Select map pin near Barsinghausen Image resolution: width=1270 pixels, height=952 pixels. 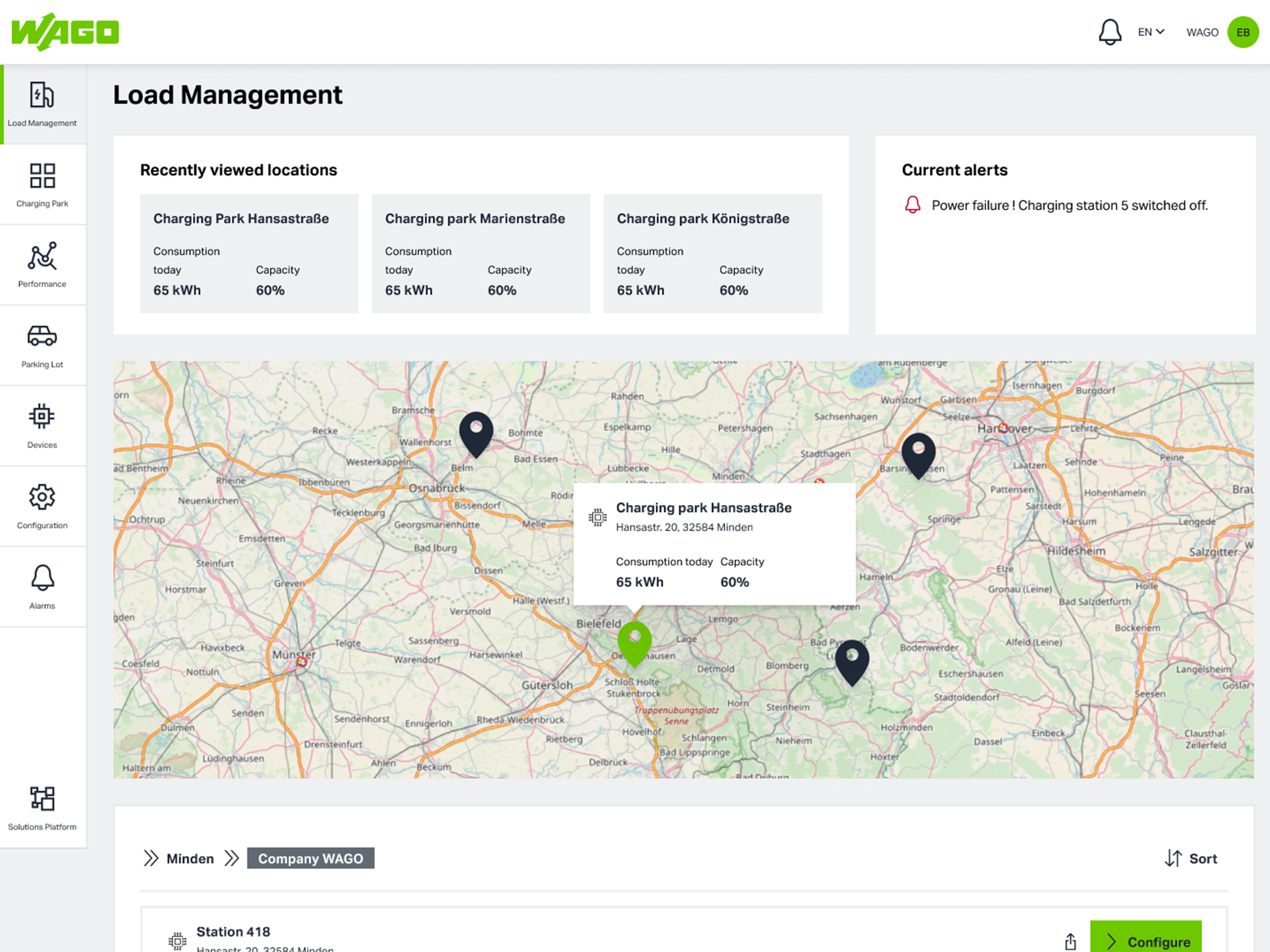[918, 455]
